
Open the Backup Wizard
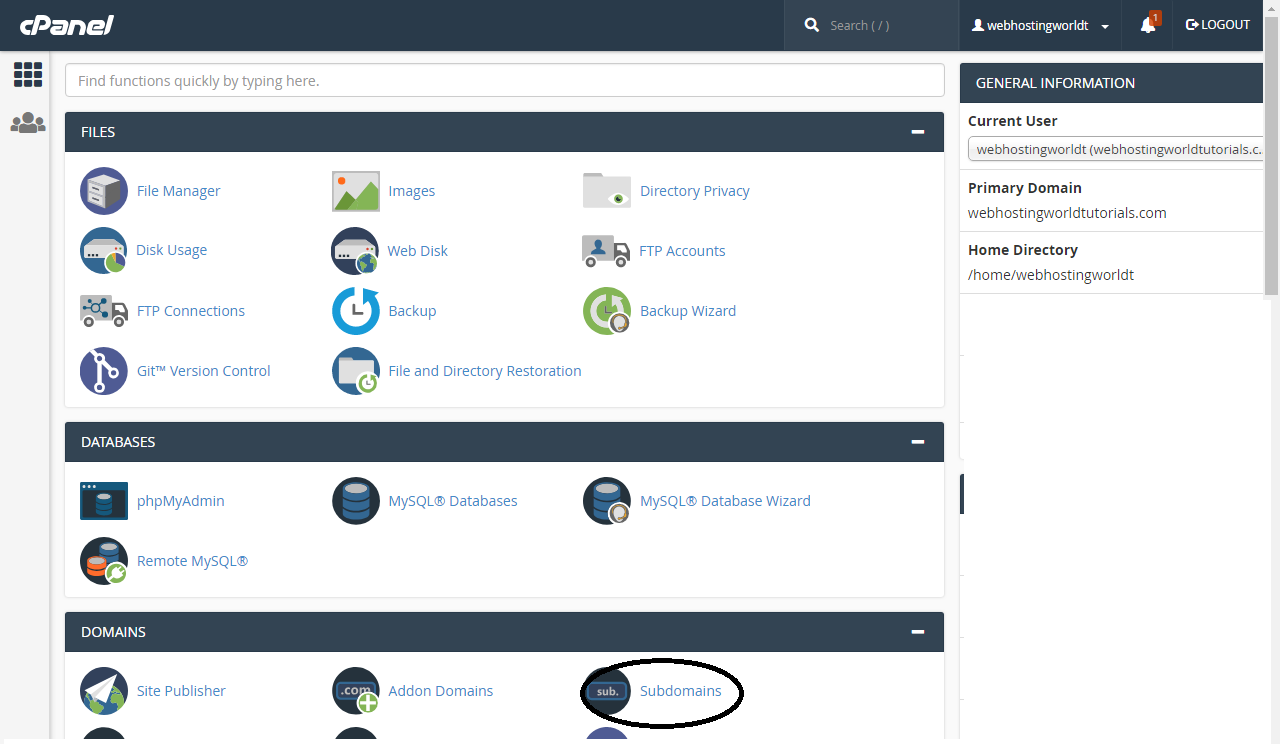click(x=687, y=310)
